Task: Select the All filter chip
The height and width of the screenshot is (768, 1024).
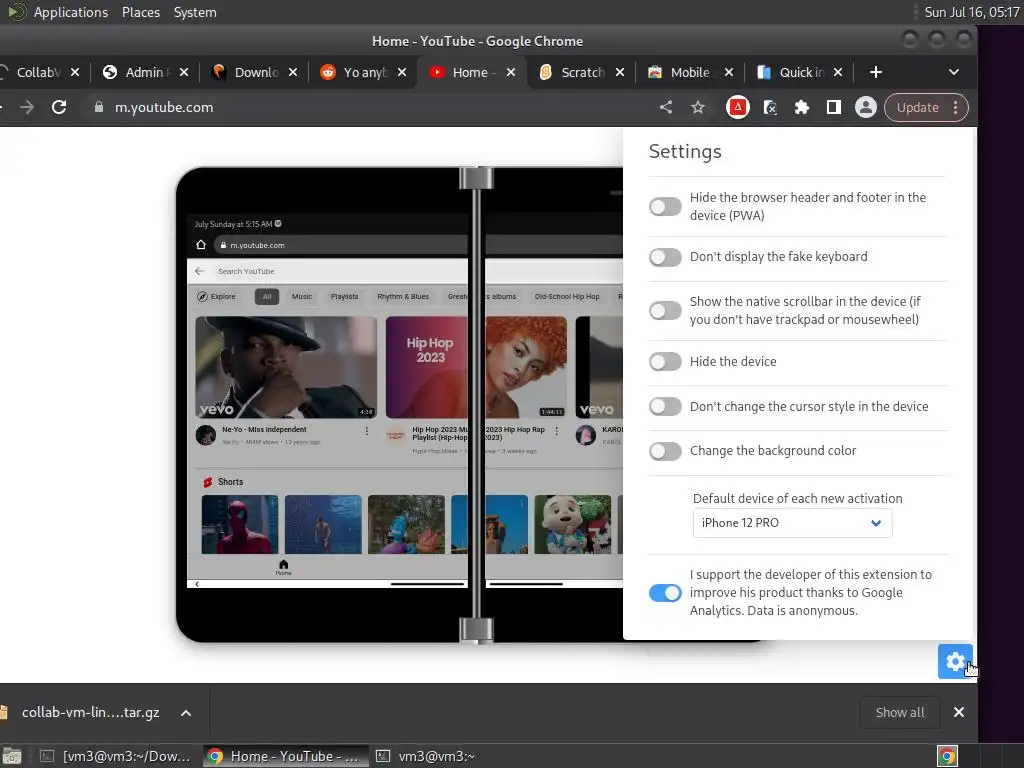Action: click(x=266, y=296)
